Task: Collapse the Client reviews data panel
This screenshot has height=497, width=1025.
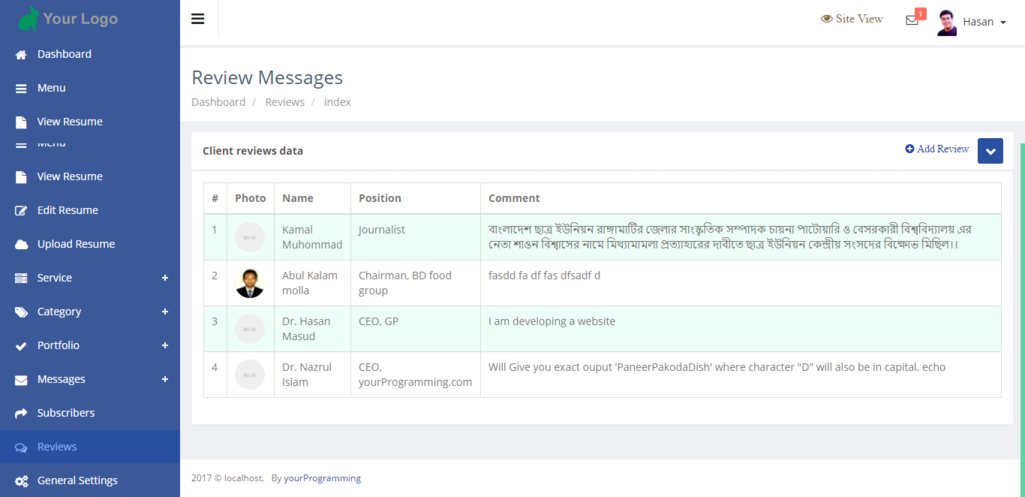Action: (990, 151)
